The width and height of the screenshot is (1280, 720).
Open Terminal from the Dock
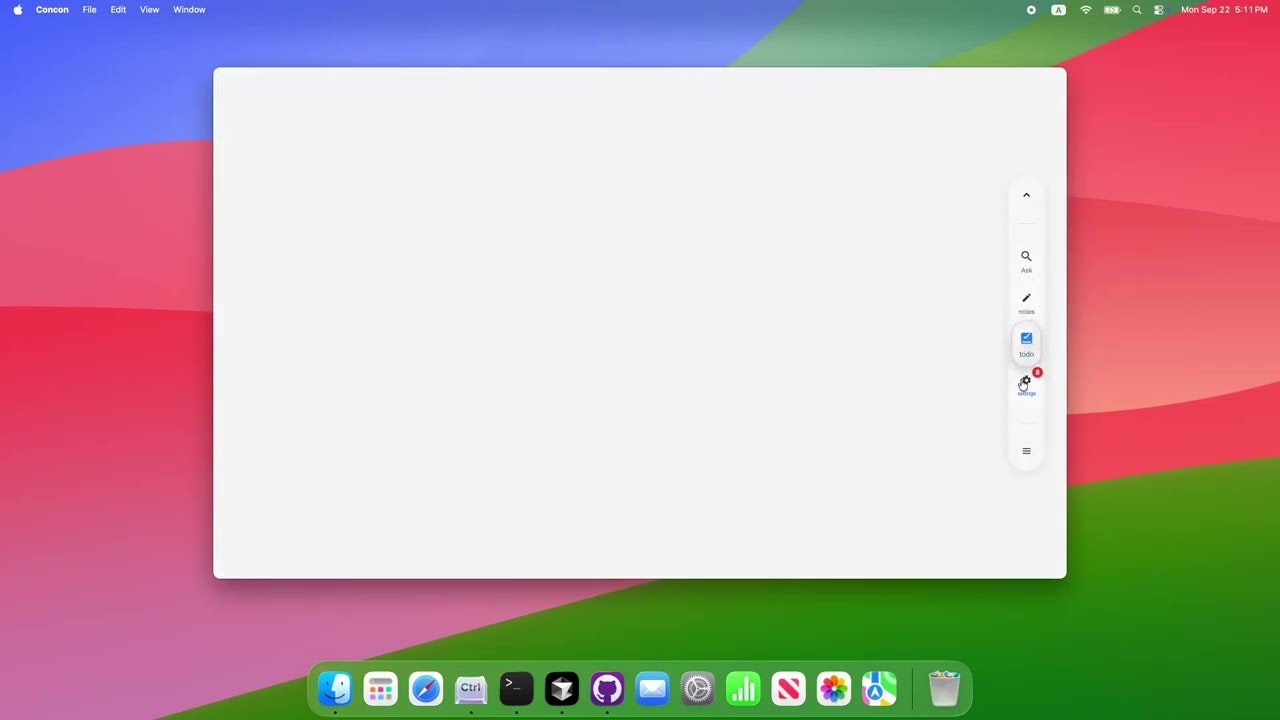(x=516, y=688)
